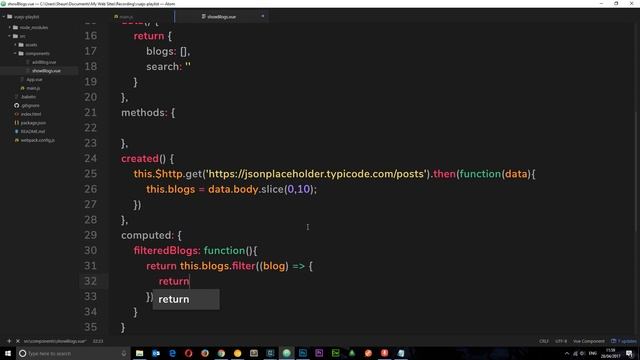Change Vue Component grammar selector
The width and height of the screenshot is (640, 360).
pos(589,341)
